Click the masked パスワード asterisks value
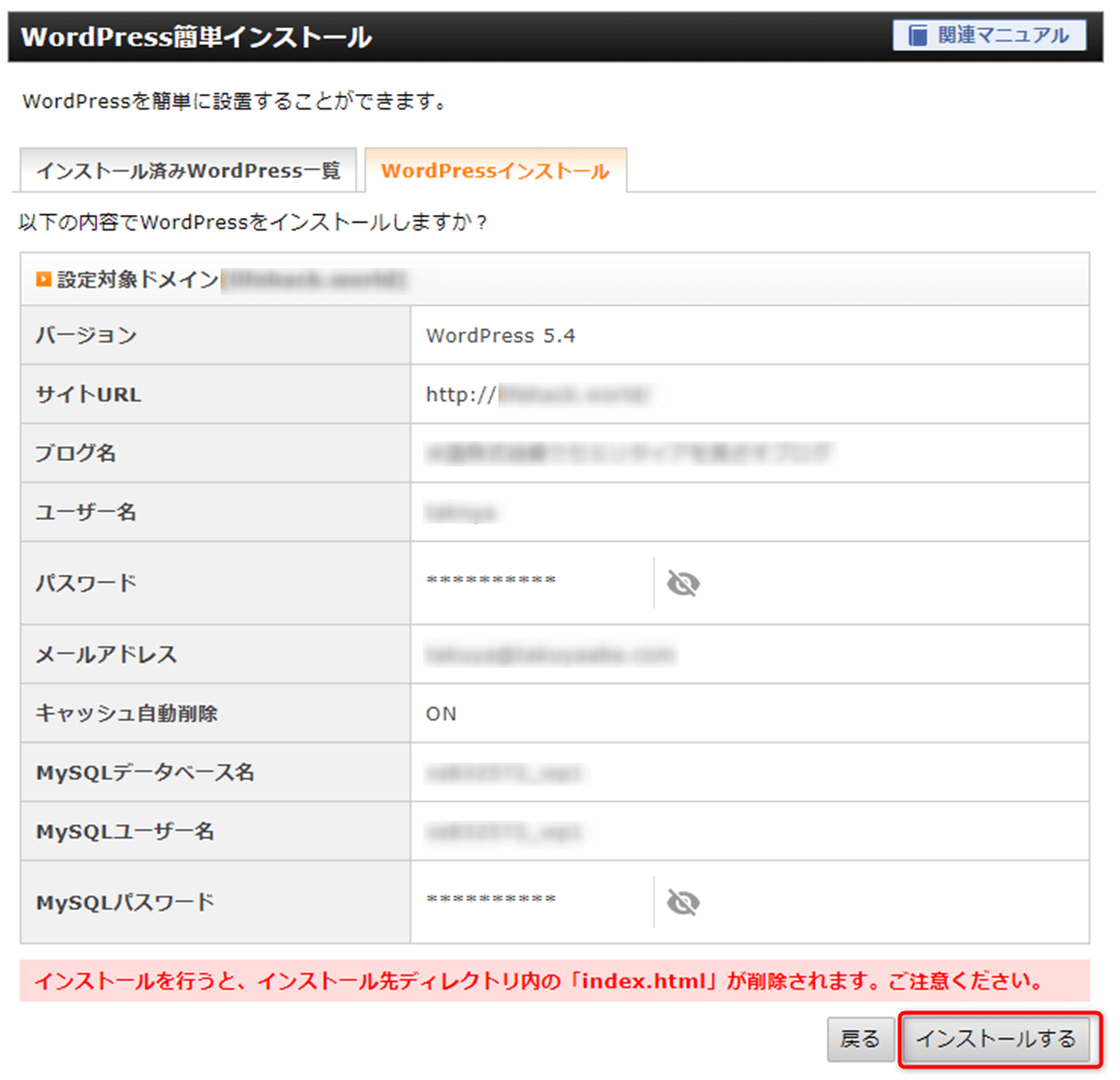 point(491,581)
